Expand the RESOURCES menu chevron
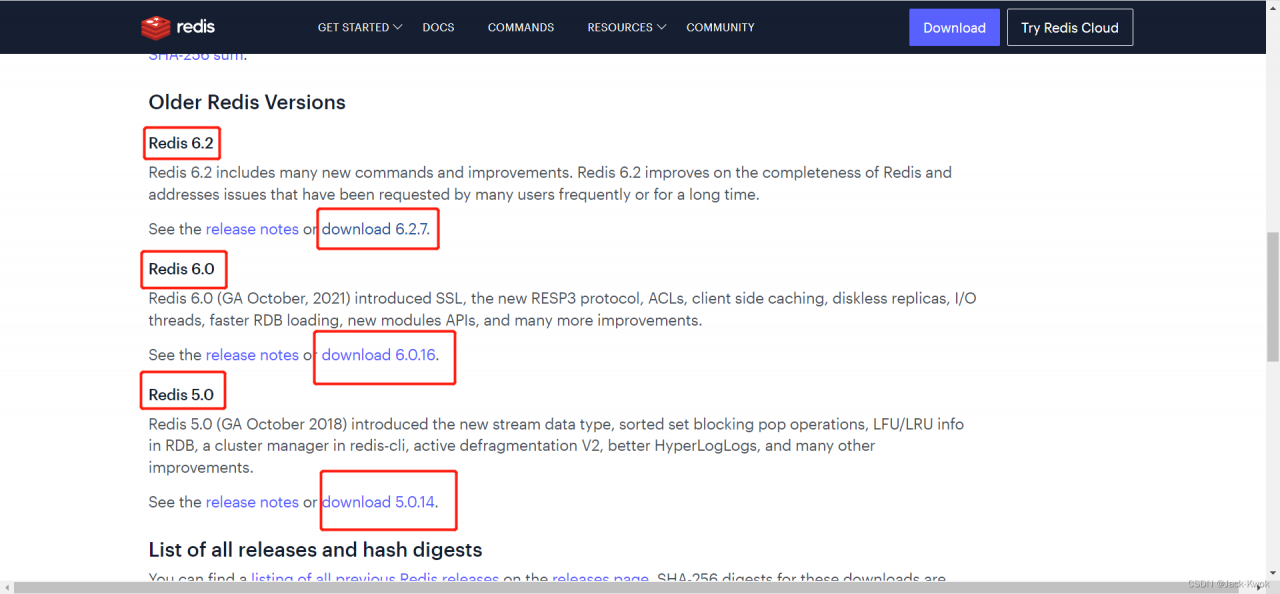 coord(661,27)
